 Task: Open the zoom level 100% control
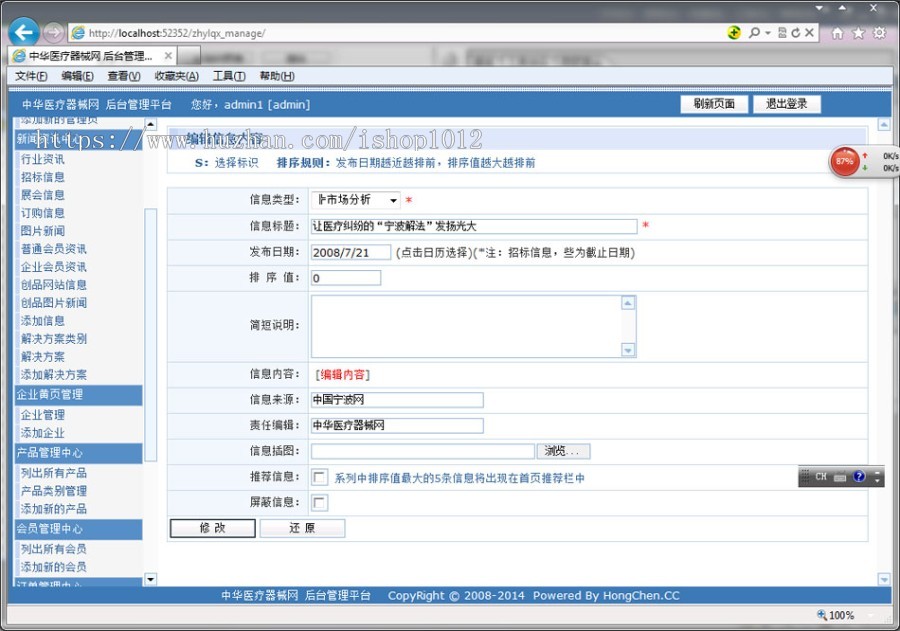(836, 615)
